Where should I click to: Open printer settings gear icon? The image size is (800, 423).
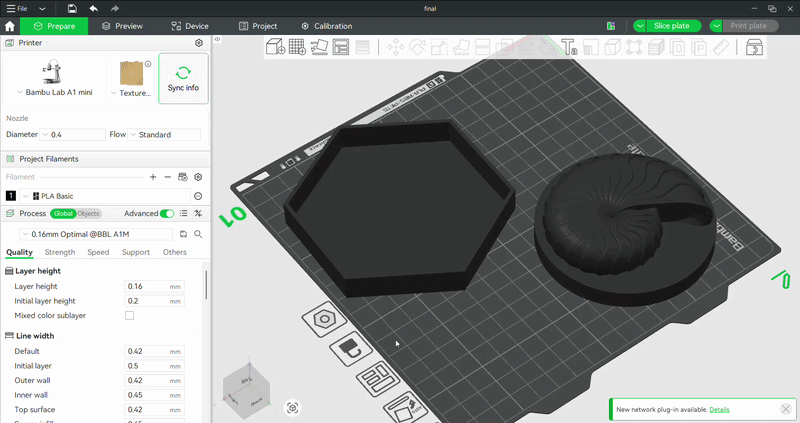199,43
